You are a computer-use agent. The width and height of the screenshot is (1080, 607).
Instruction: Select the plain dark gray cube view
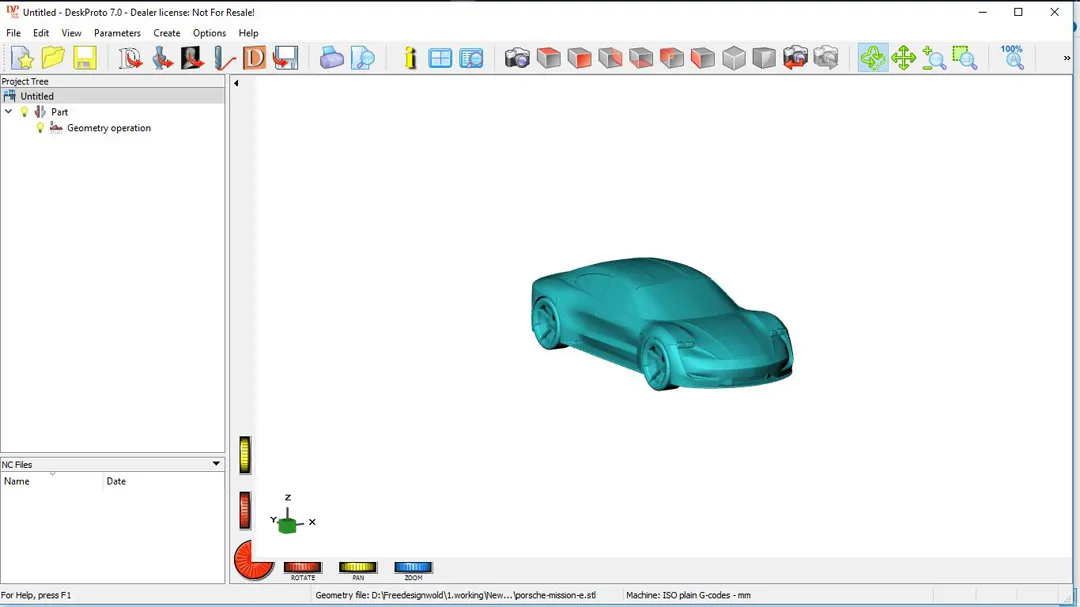tap(764, 58)
